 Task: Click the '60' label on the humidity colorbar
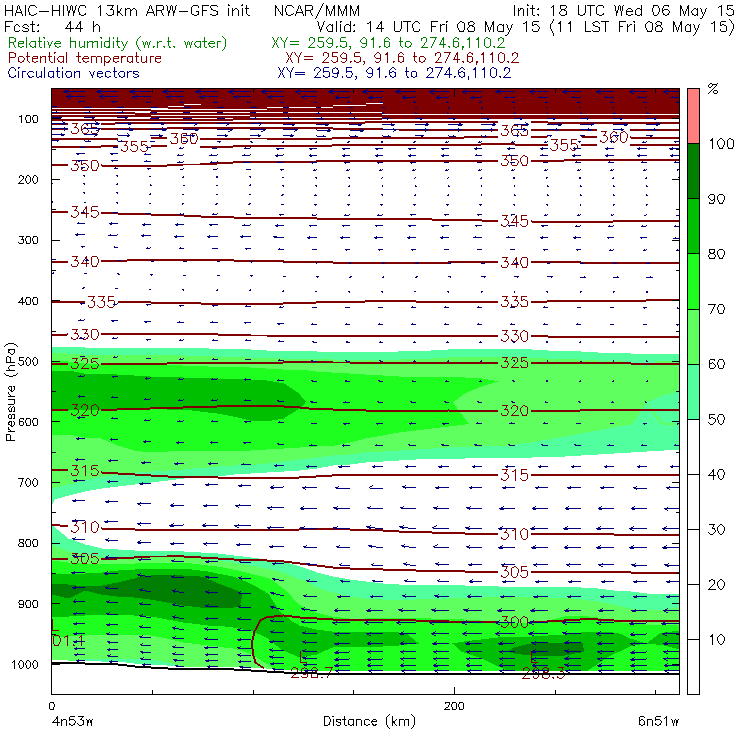click(717, 364)
